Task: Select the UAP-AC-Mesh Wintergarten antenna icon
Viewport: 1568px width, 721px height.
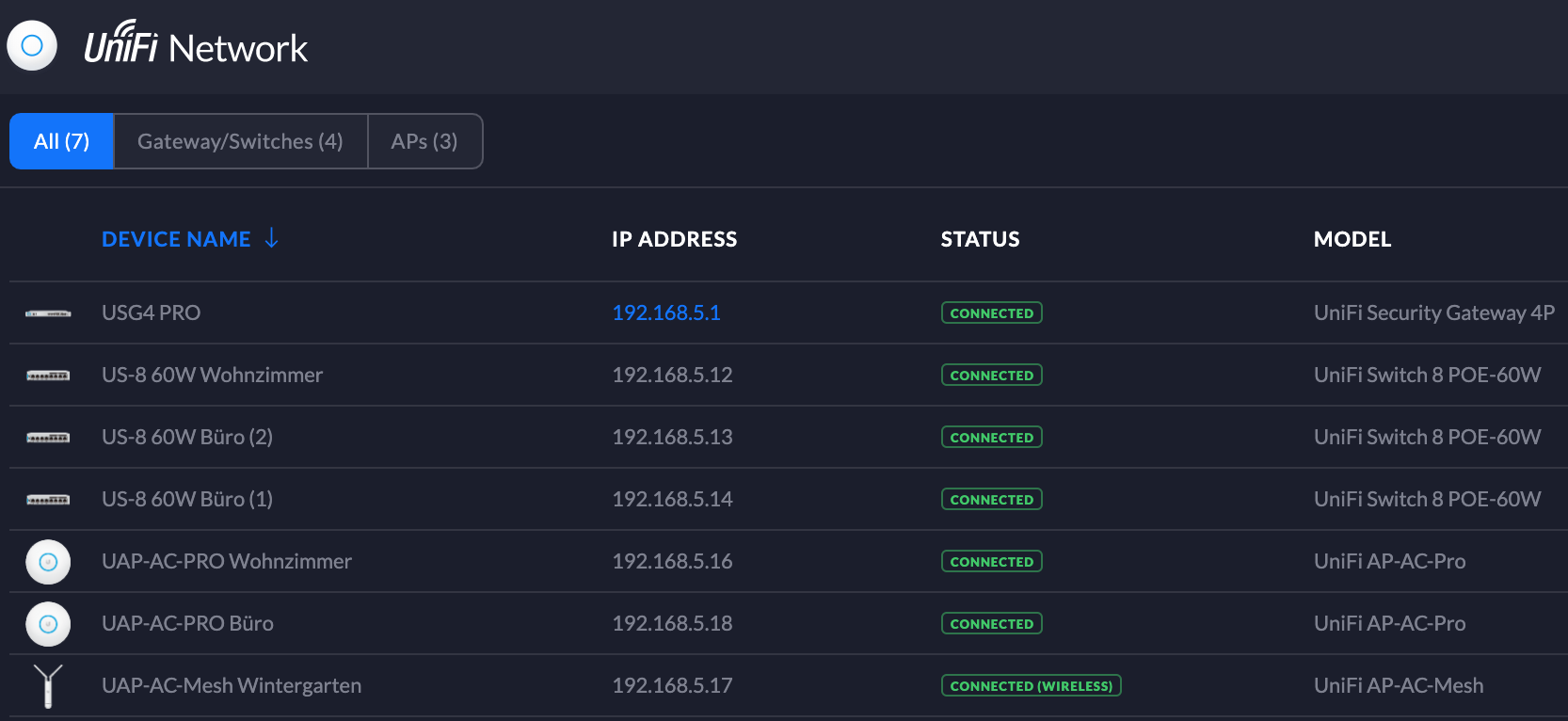Action: [x=48, y=685]
